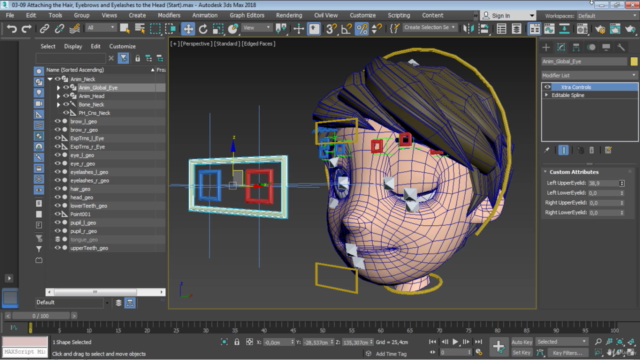Expand Editable Spline in modifier stack
Screen dimensions: 640x360
(547, 95)
